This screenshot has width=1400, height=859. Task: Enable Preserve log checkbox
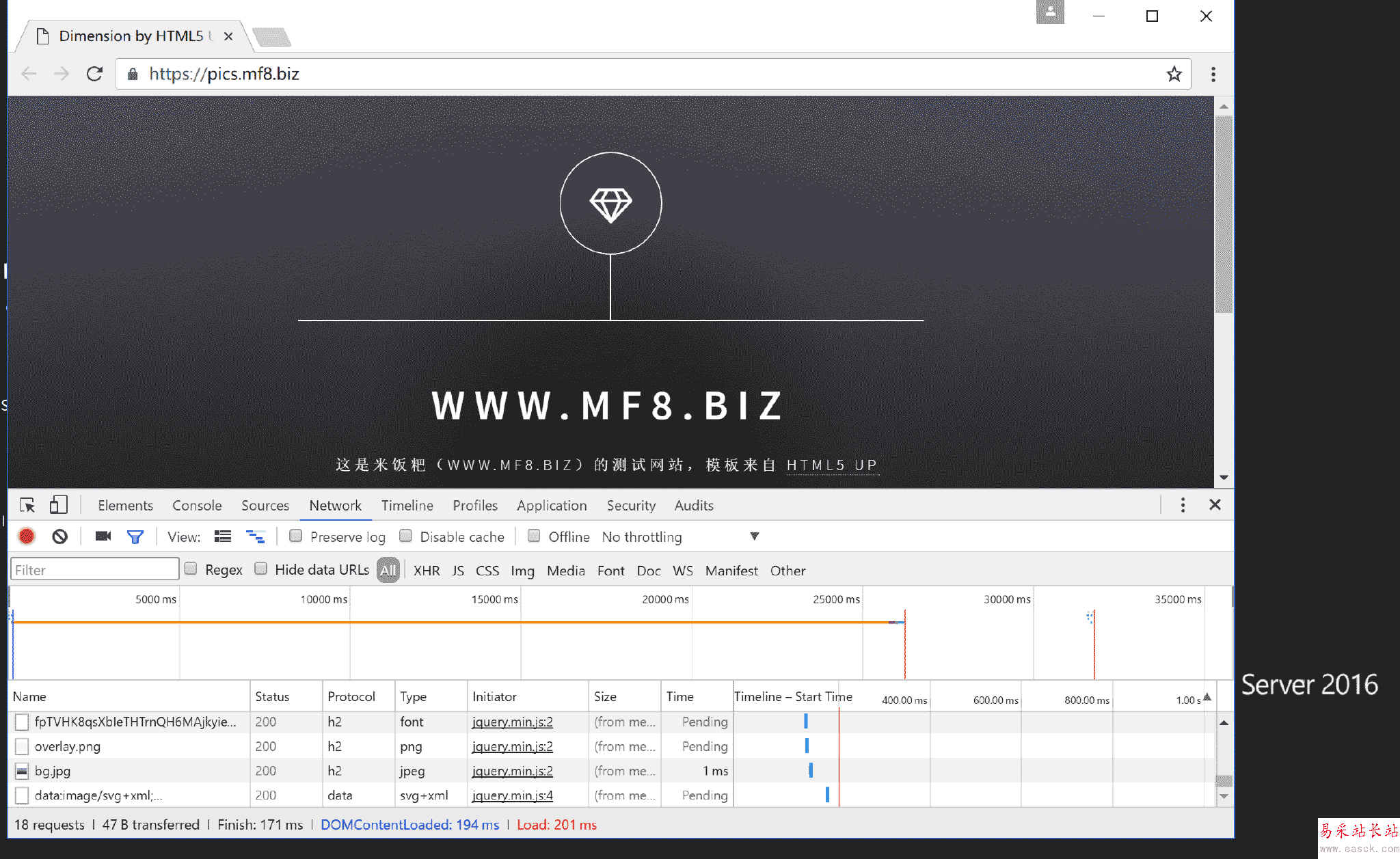(296, 536)
